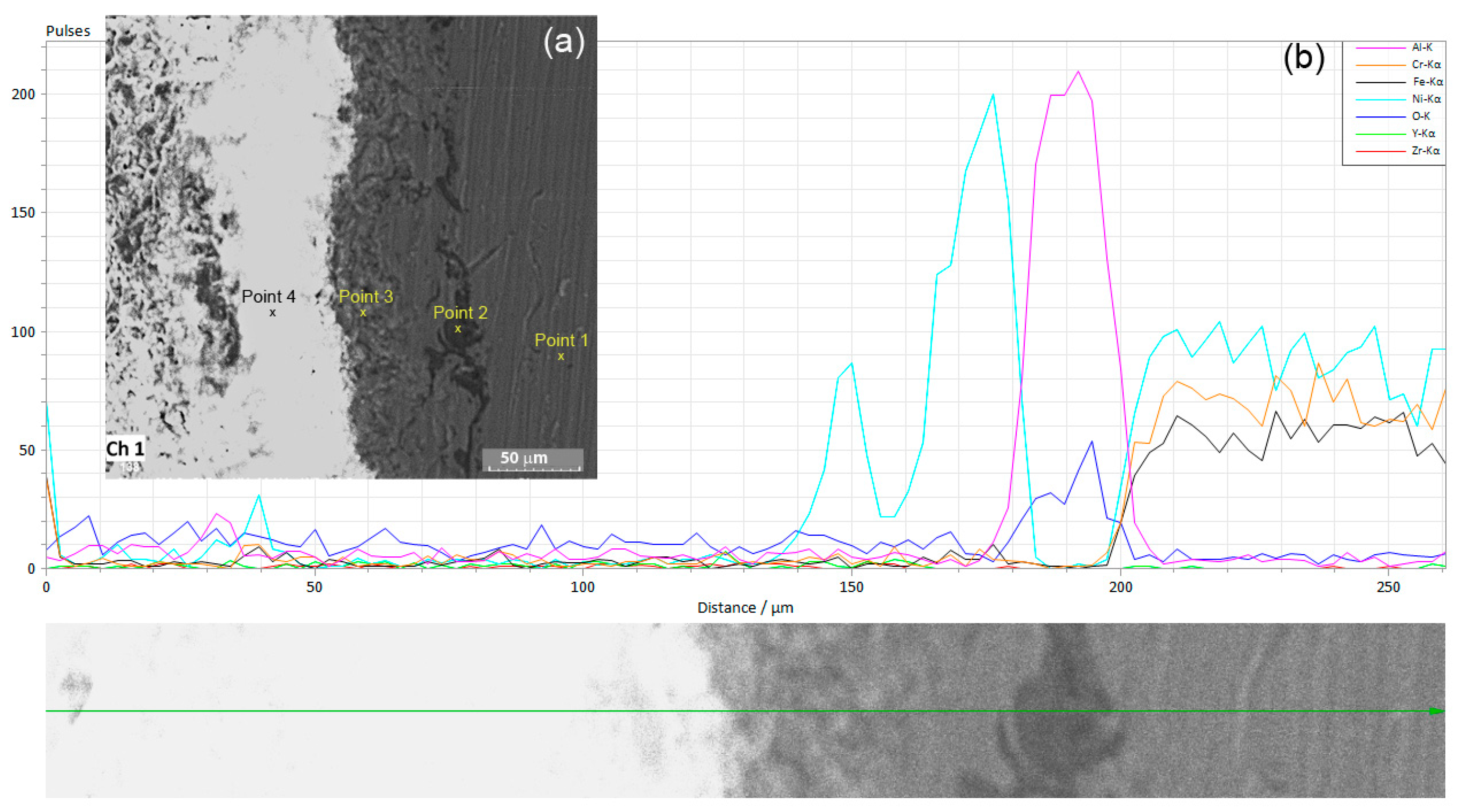Click the 50 µm scale bar
This screenshot has height=812, width=1459.
click(x=532, y=460)
